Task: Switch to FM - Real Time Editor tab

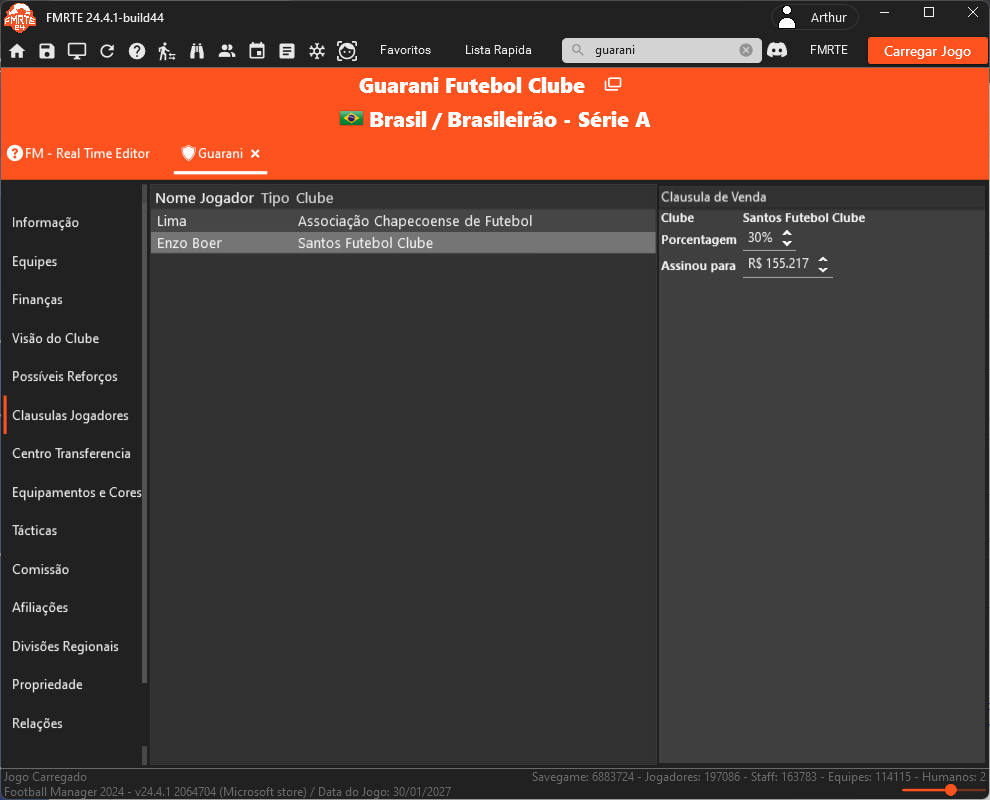Action: pyautogui.click(x=78, y=153)
